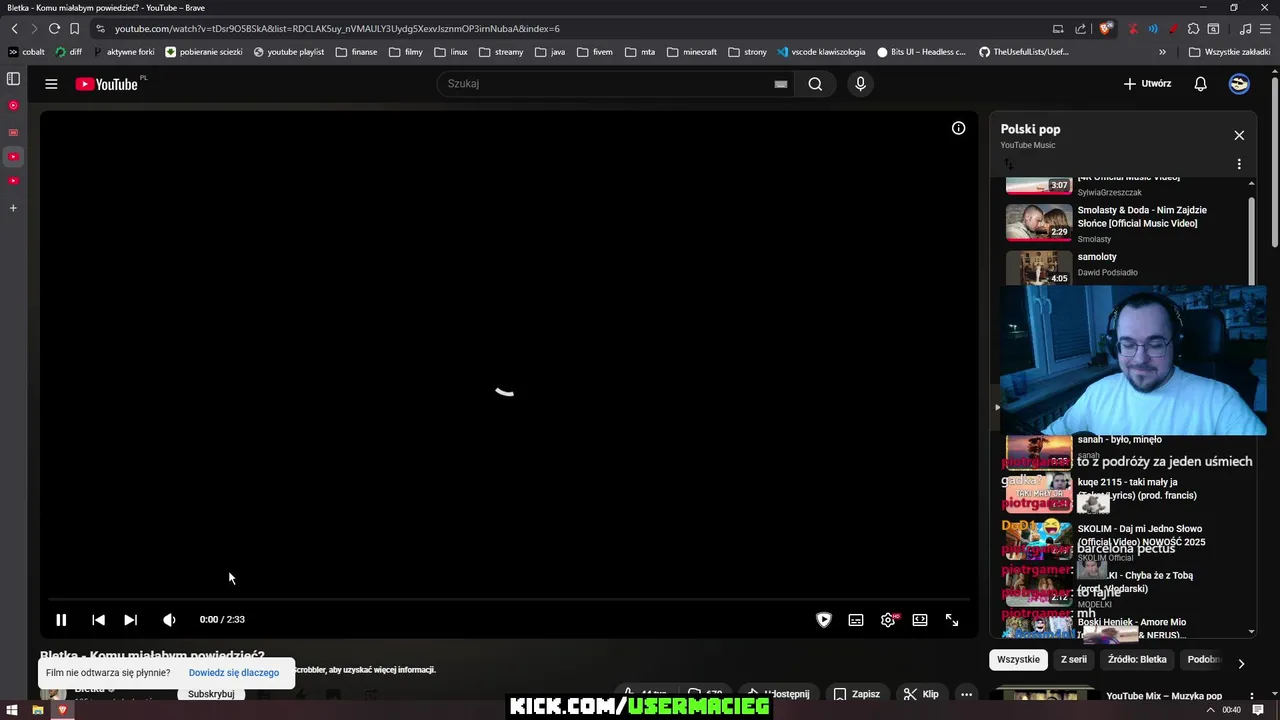Mute the player volume
The height and width of the screenshot is (720, 1280).
(x=169, y=620)
